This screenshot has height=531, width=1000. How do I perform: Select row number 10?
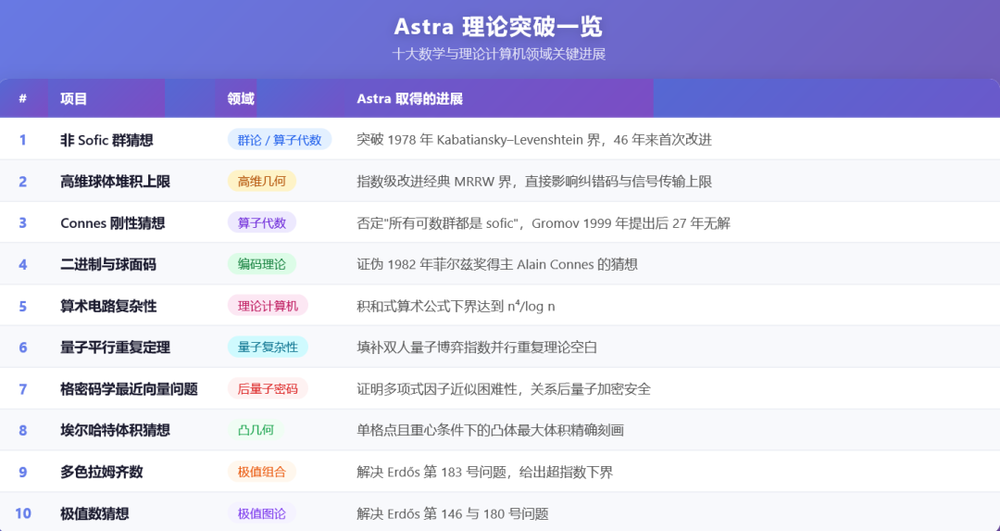(23, 514)
